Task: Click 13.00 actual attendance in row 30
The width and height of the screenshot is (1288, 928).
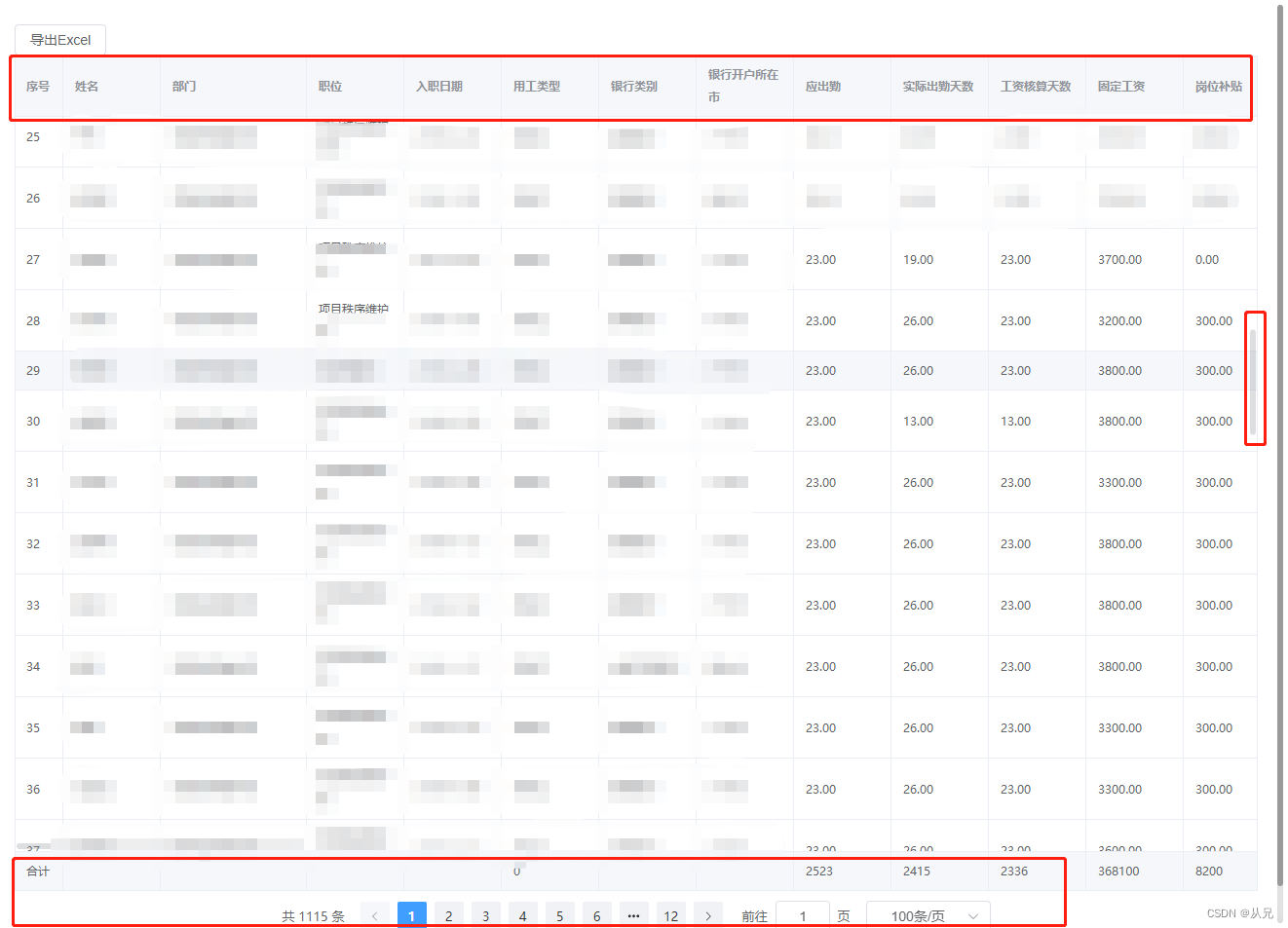Action: (918, 422)
